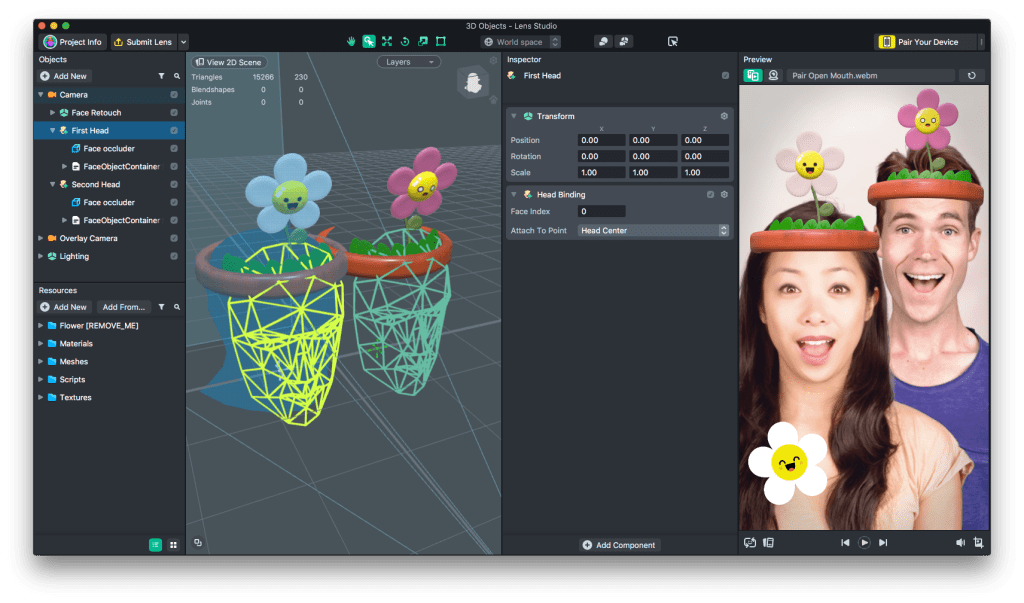Open the World space dropdown
Screen dimensions: 1024x603
520,42
